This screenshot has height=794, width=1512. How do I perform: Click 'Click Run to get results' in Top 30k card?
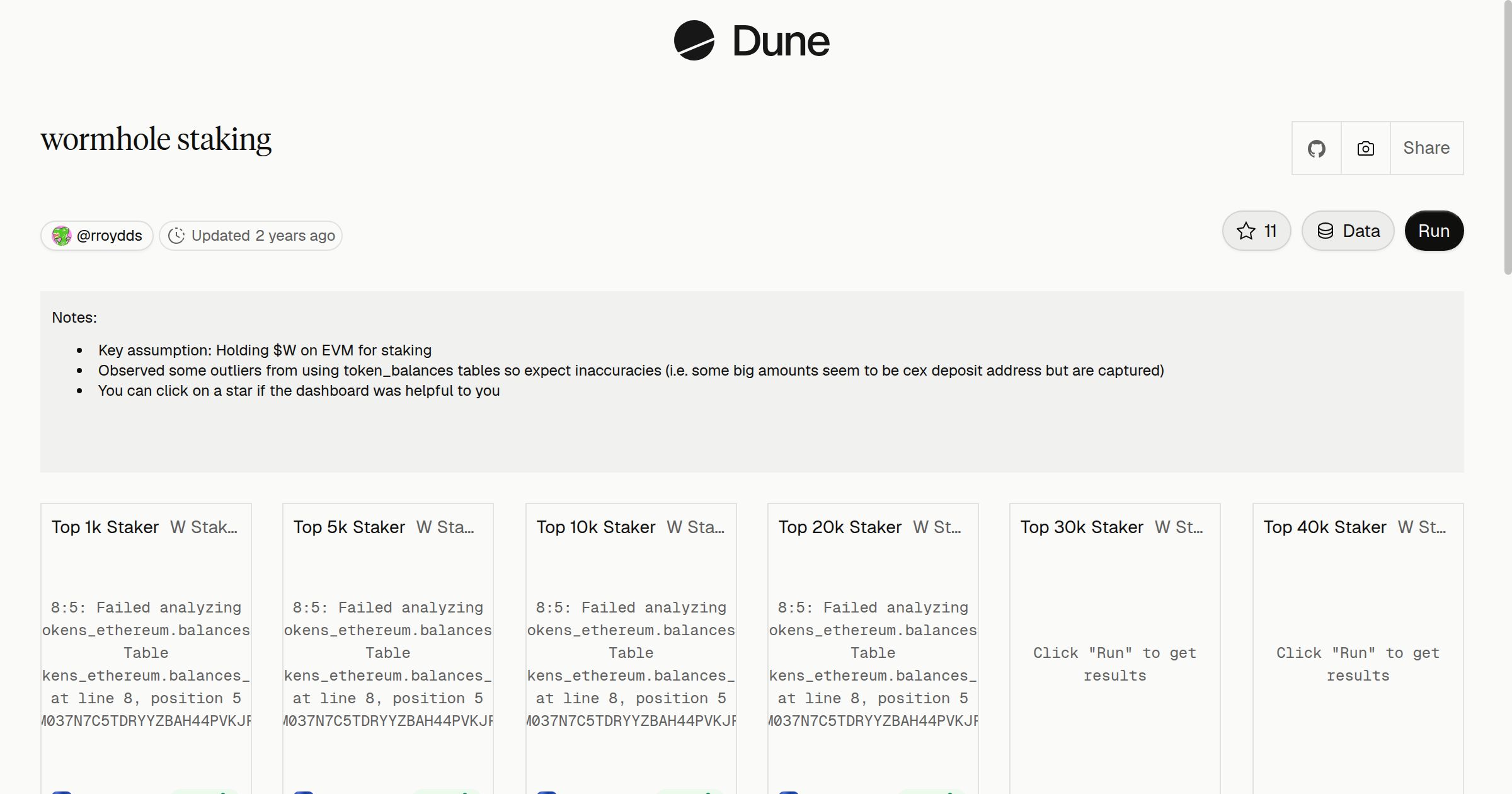point(1115,664)
